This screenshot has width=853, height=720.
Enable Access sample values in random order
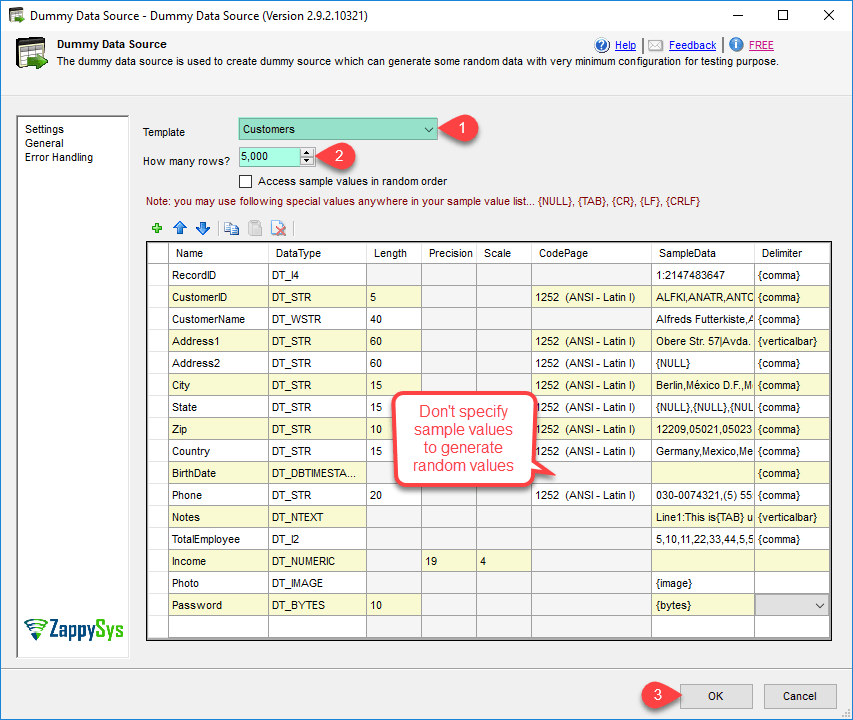coord(245,181)
